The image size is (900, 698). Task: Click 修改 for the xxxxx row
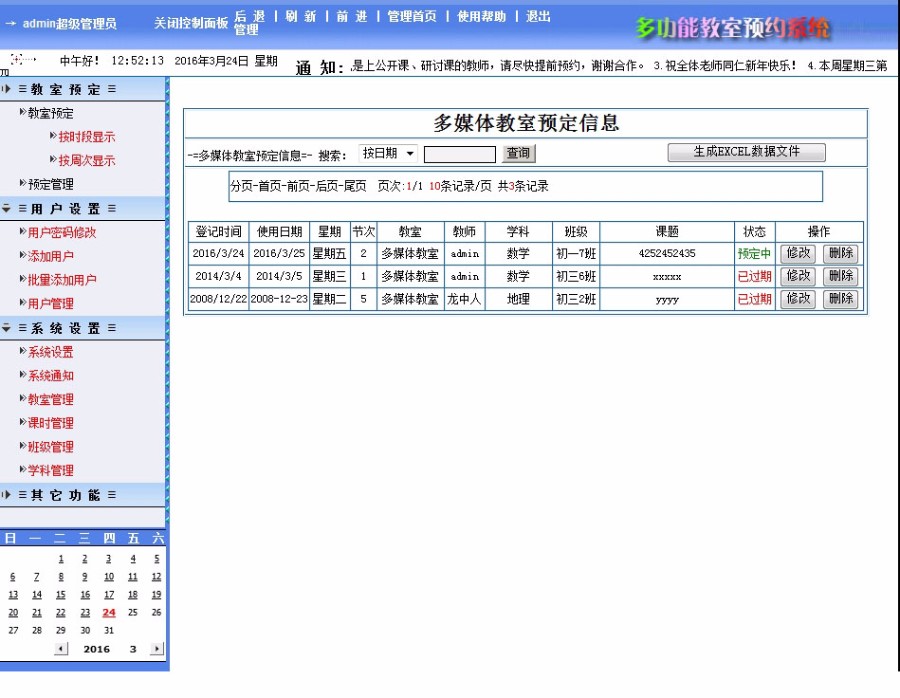798,276
